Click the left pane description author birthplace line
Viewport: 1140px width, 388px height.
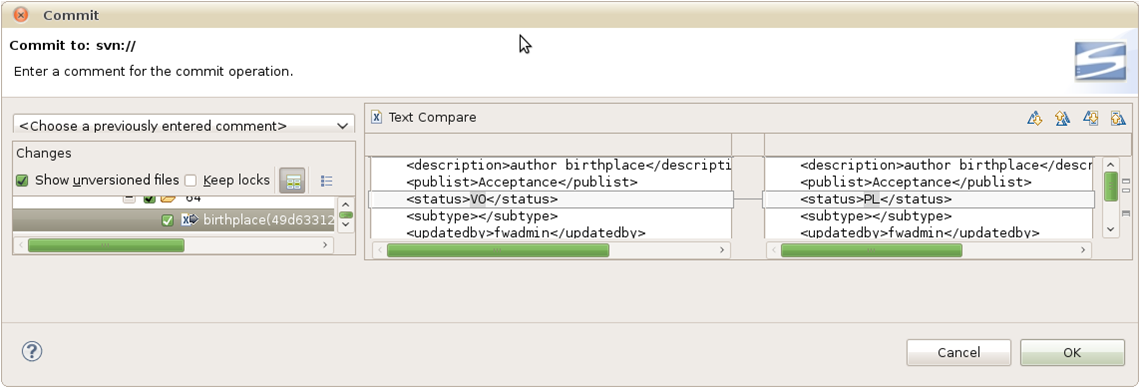[x=569, y=165]
